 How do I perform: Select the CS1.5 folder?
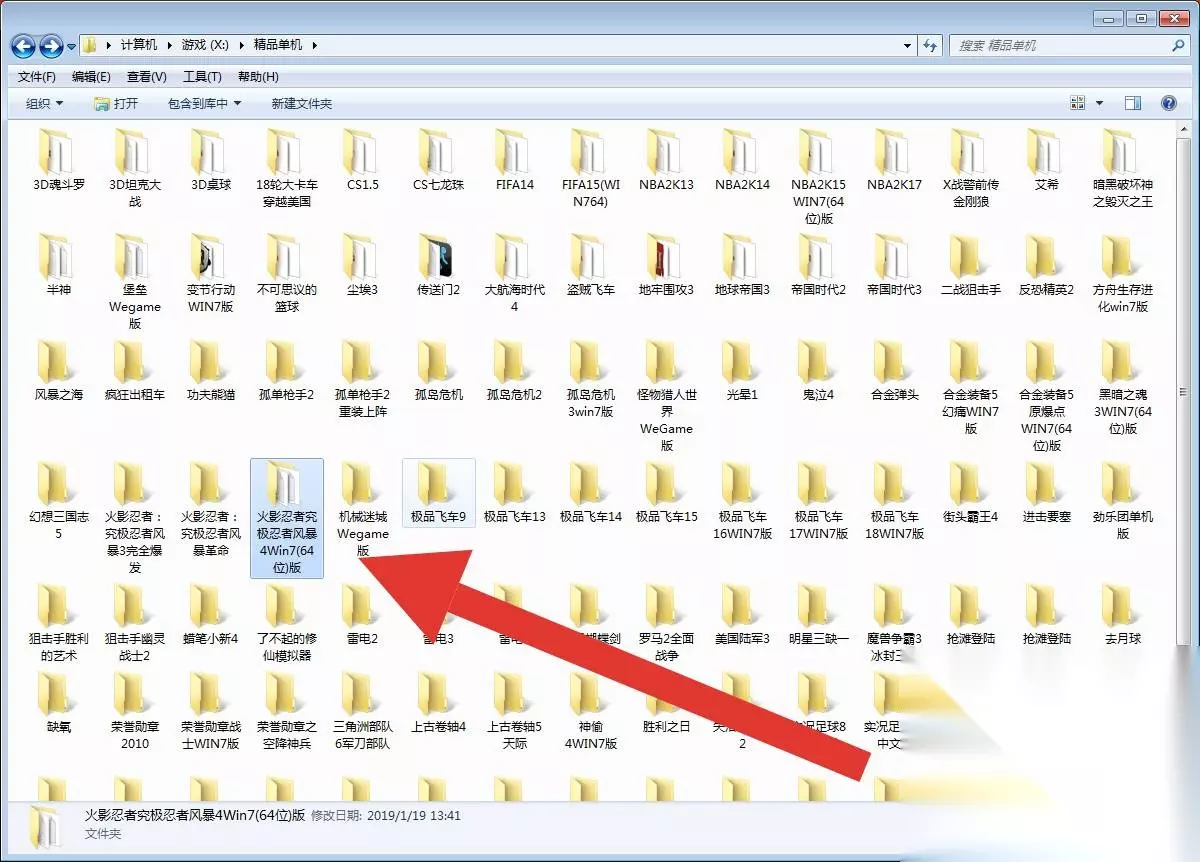point(363,160)
